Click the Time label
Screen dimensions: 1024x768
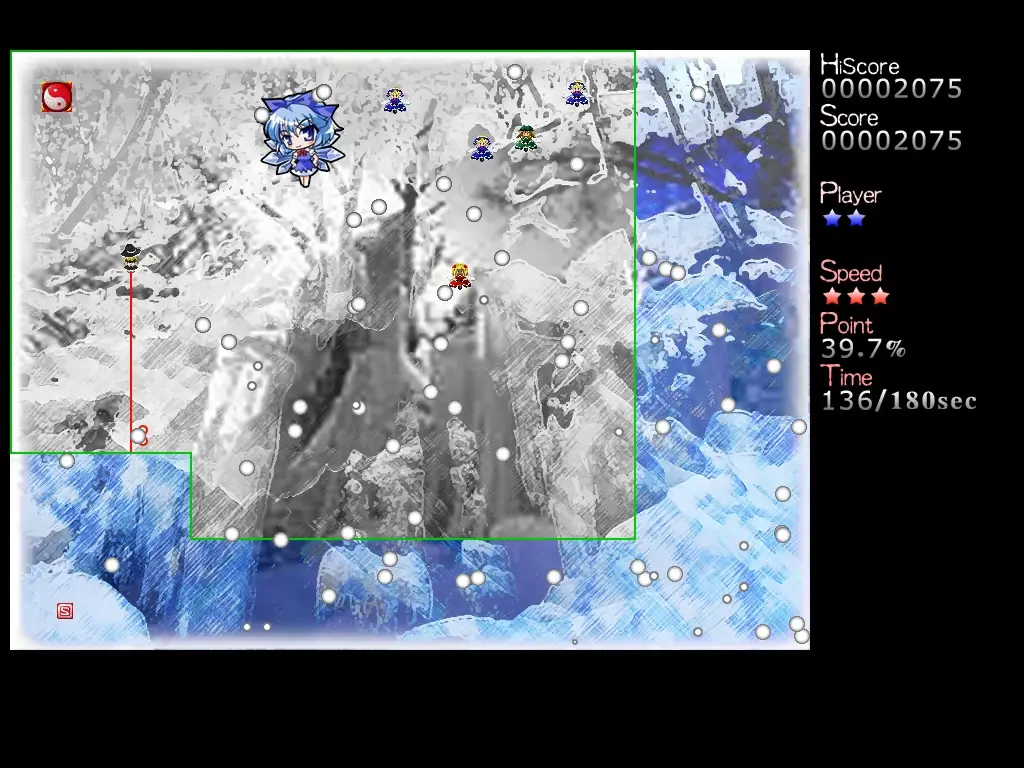tap(846, 377)
